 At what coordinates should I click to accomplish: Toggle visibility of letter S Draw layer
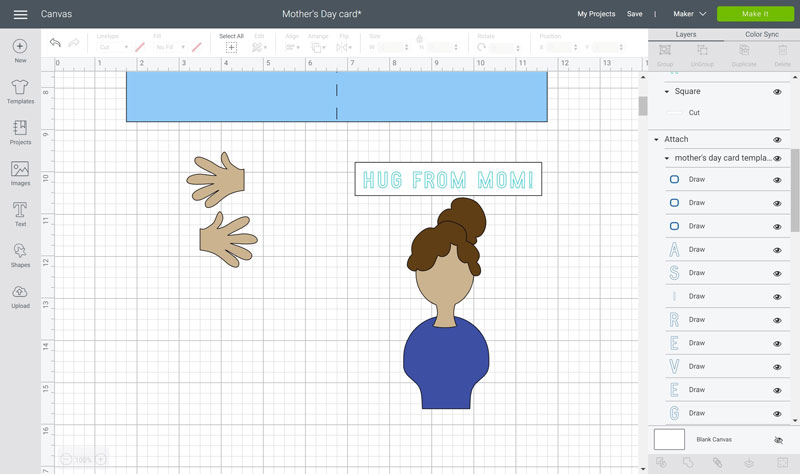777,273
